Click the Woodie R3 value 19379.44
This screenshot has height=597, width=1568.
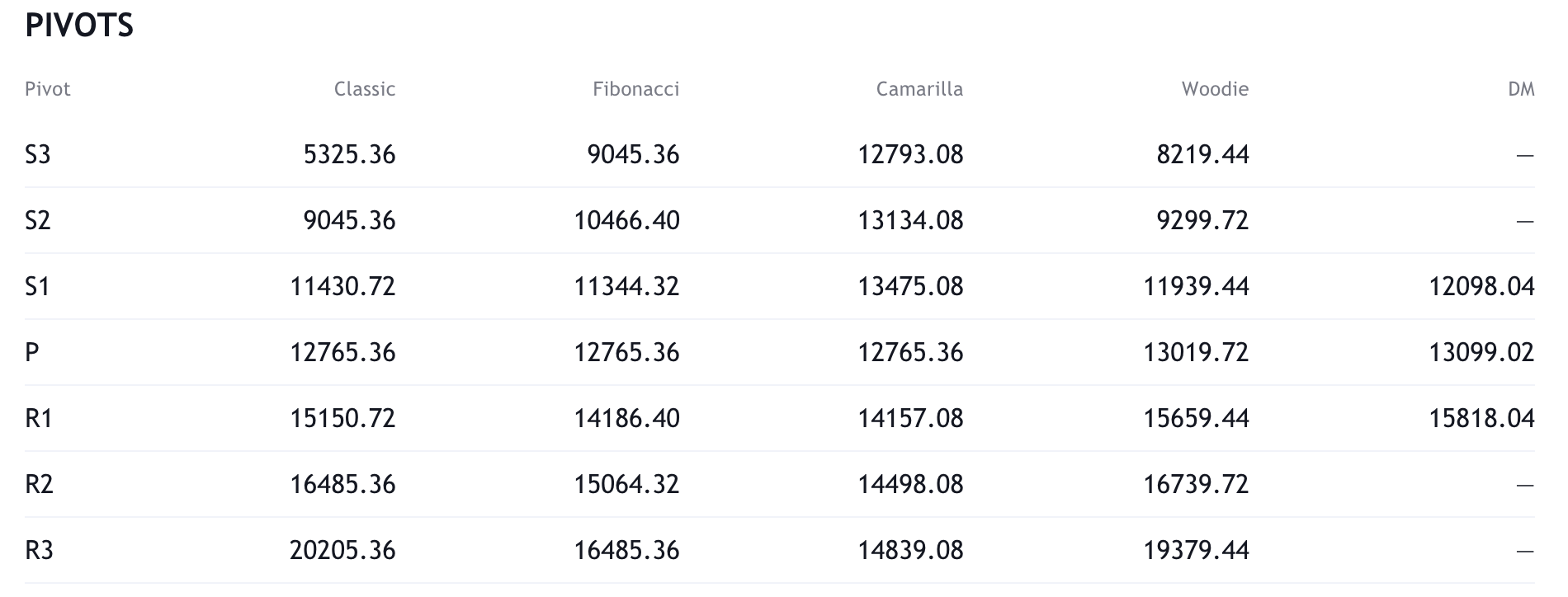click(1196, 550)
